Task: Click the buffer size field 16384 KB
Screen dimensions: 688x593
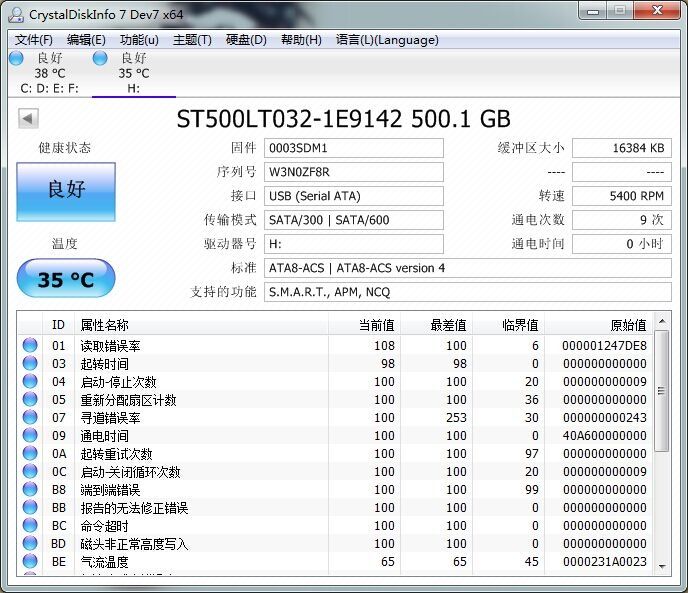Action: (622, 148)
